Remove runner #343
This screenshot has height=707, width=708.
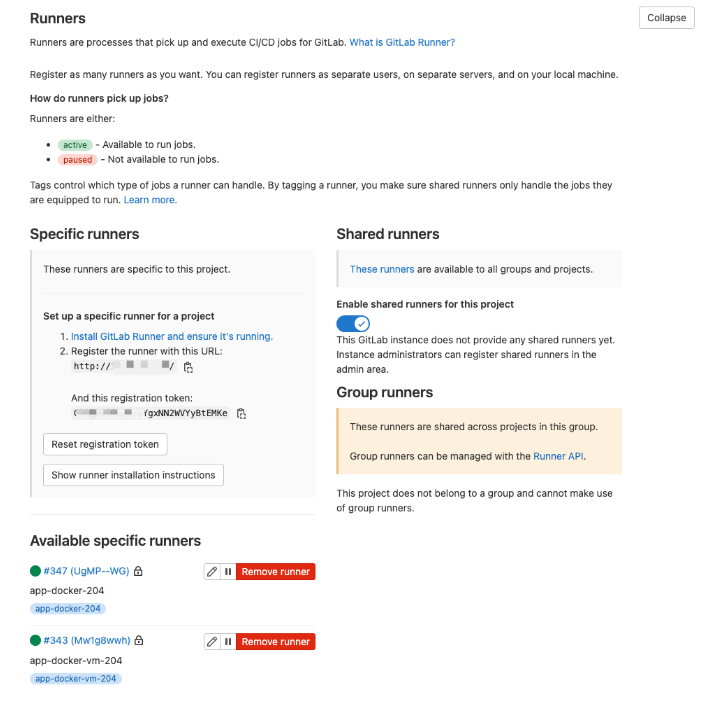click(275, 642)
